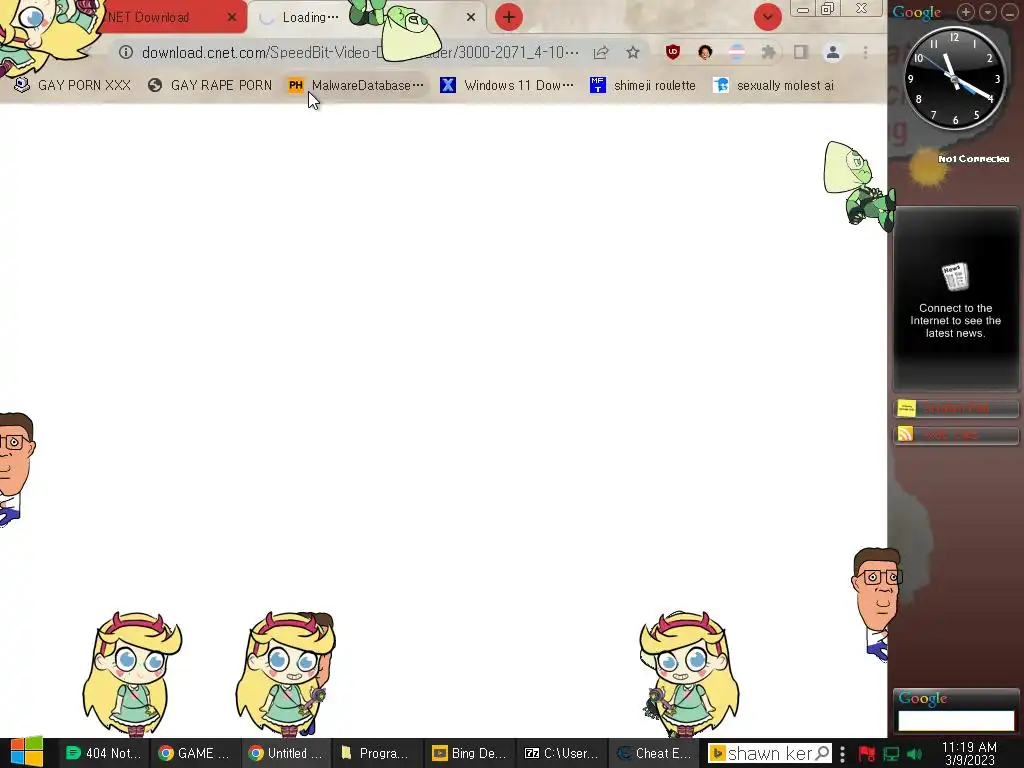Click green Peridot shimeji on sidebar edge
Screen dimensions: 1024x768
858,185
